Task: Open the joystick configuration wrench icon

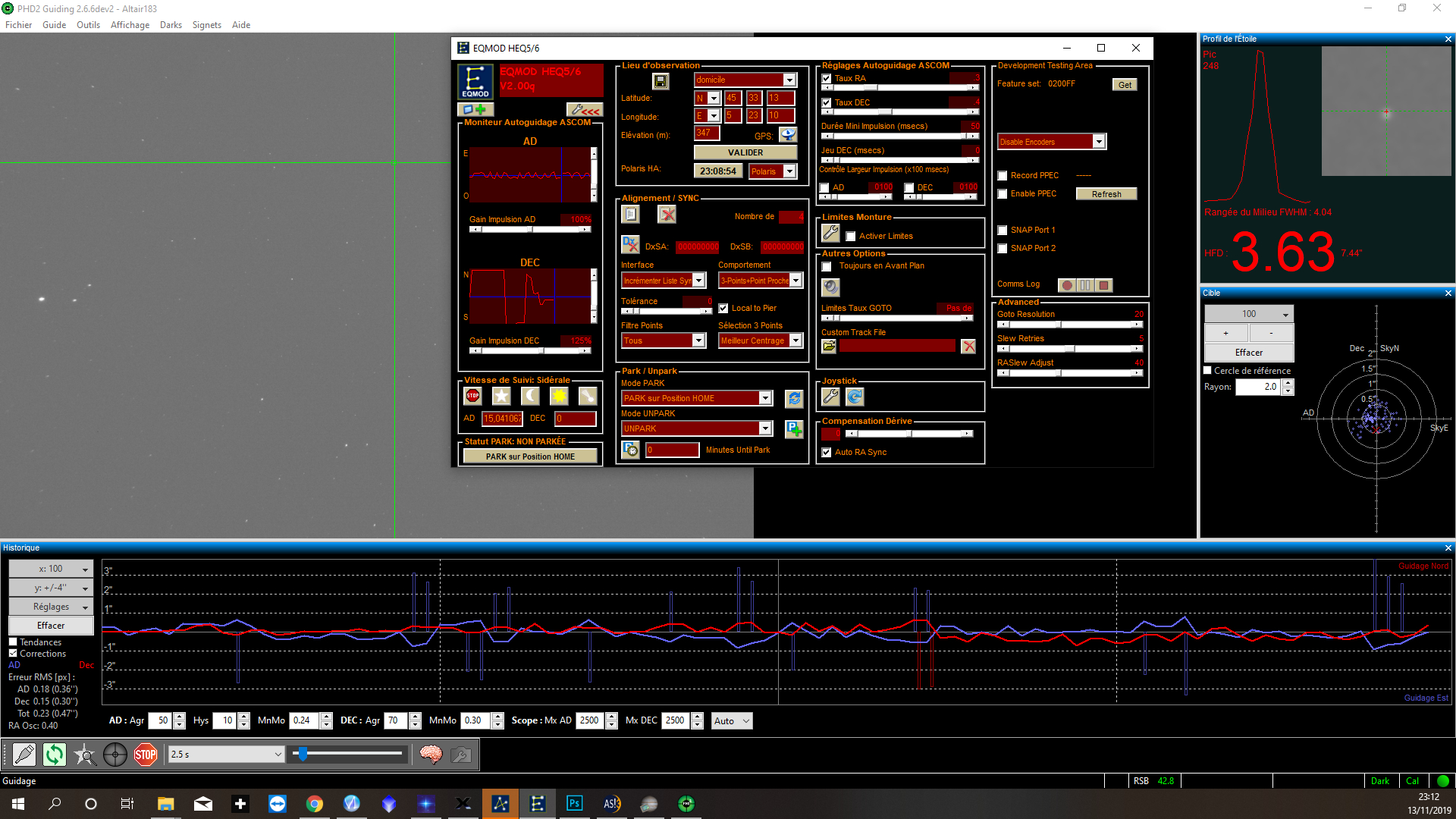Action: coord(831,397)
